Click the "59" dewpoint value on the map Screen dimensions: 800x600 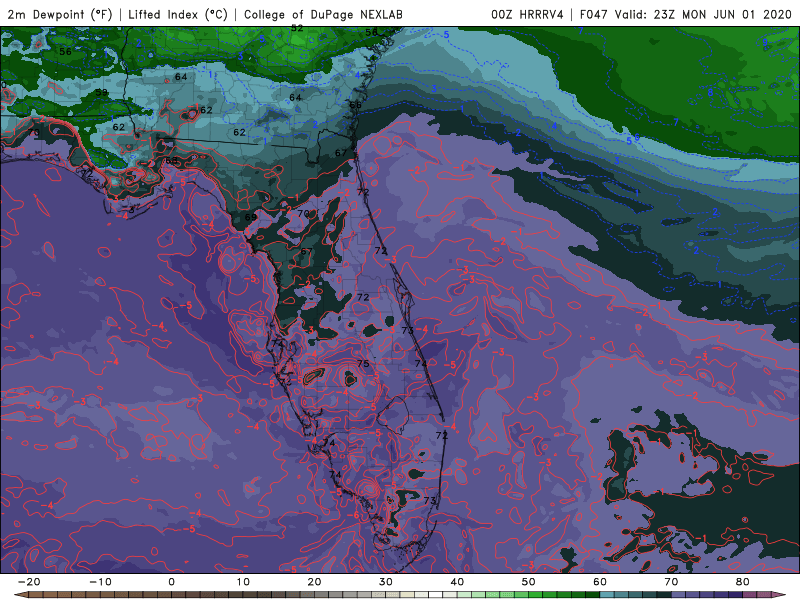pos(102,92)
